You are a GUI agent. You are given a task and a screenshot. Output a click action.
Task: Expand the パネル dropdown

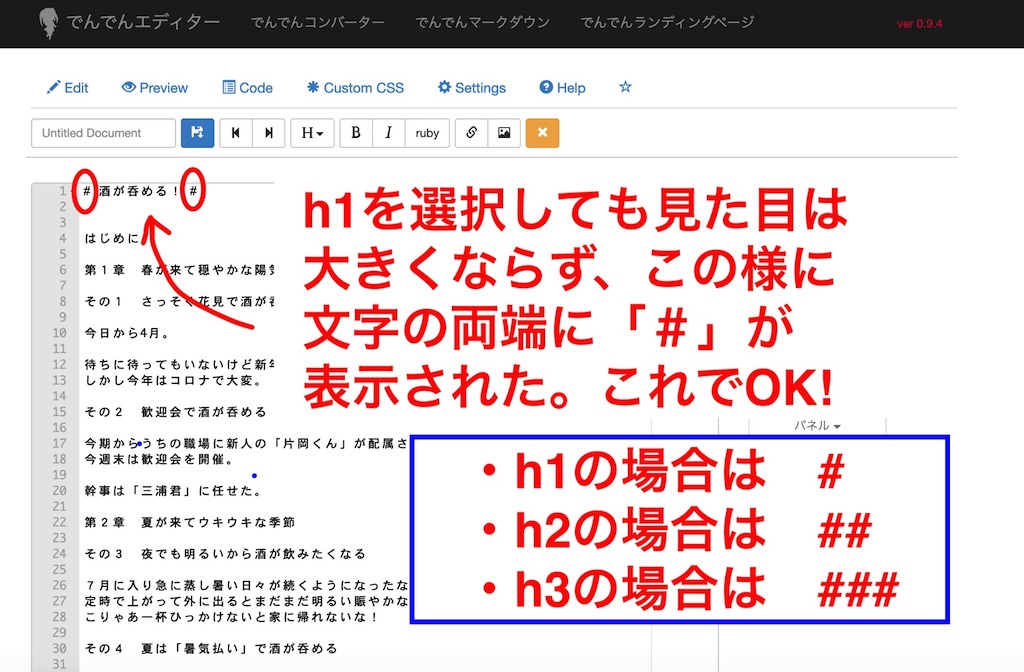pyautogui.click(x=817, y=426)
